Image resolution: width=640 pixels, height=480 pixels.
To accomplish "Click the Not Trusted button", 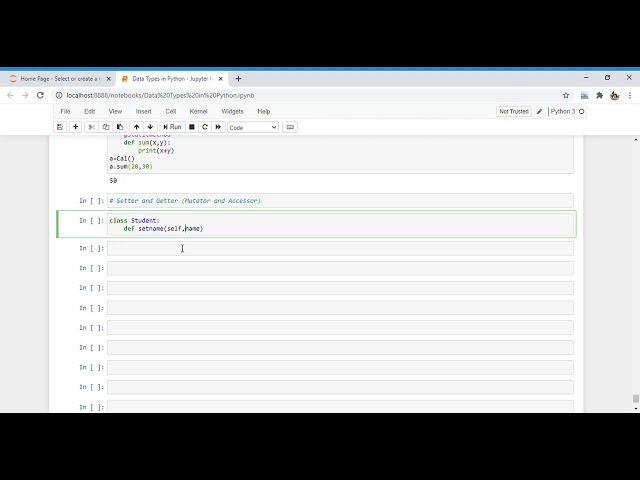I will (x=514, y=111).
